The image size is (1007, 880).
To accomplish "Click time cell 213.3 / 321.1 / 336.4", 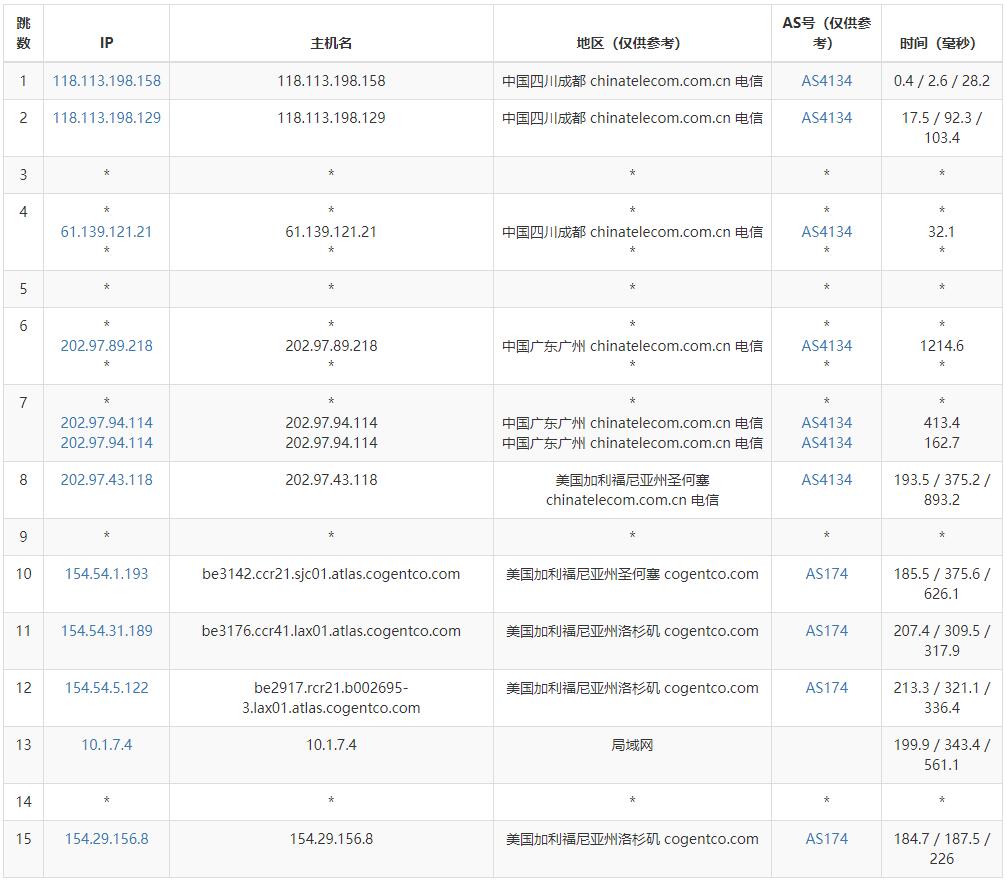I will tap(941, 698).
